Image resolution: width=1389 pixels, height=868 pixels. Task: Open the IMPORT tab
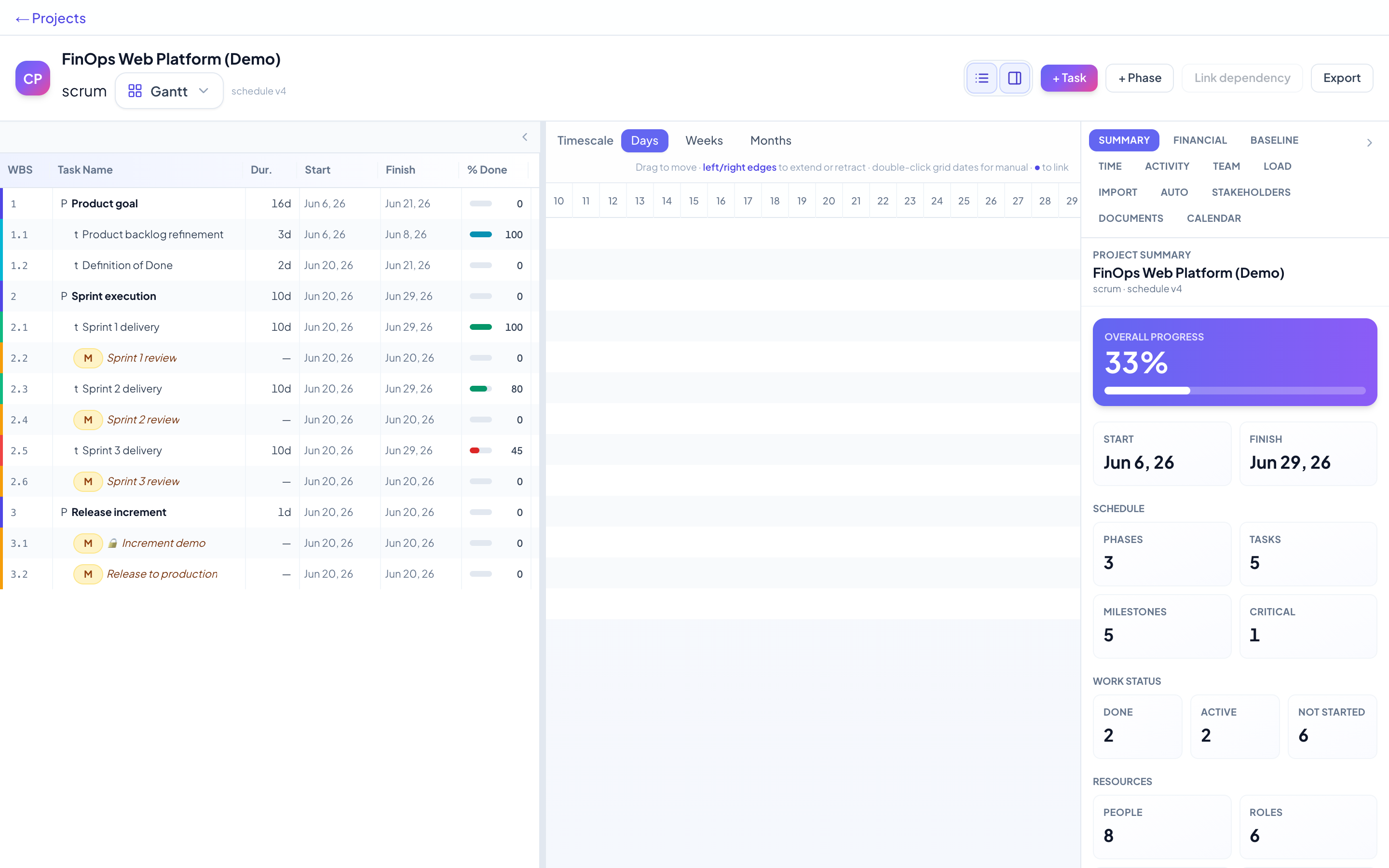[x=1117, y=192]
